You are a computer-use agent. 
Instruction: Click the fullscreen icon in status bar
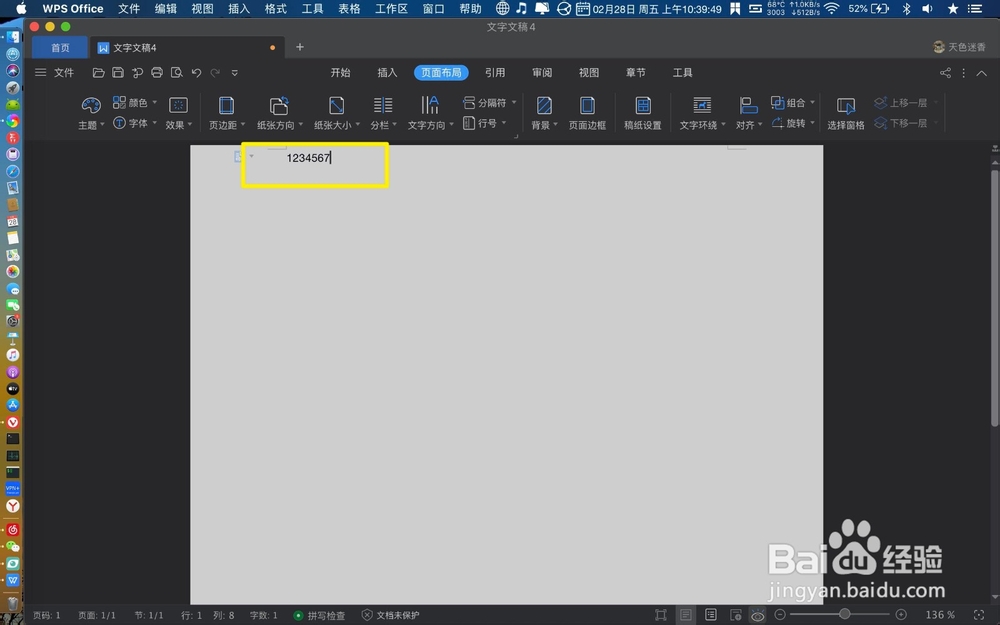pos(979,615)
